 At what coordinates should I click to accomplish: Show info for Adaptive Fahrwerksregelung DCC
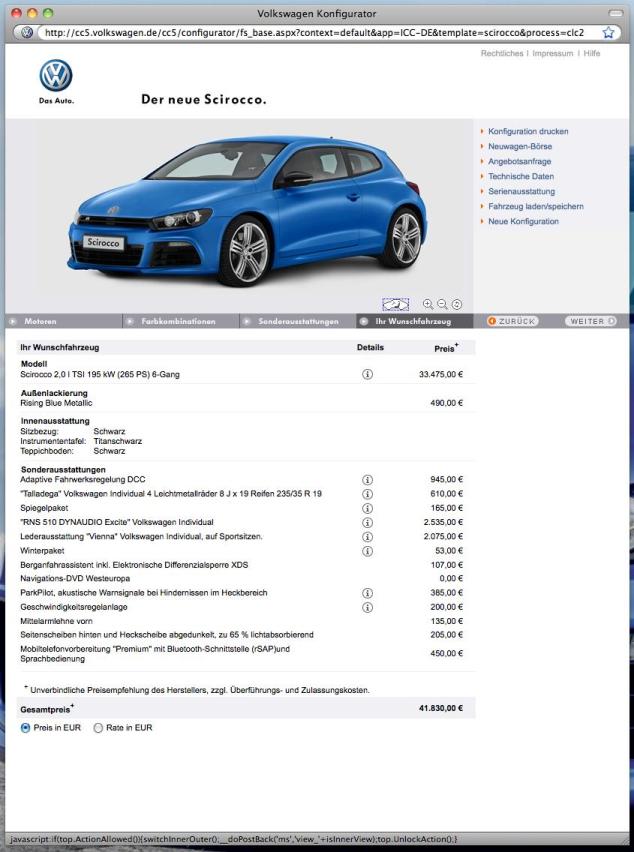click(x=367, y=480)
